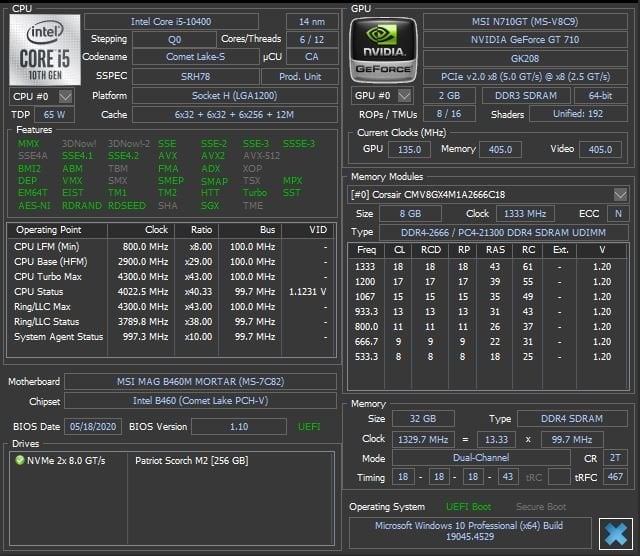The width and height of the screenshot is (640, 556).
Task: Click the module Size 8 GB value
Action: click(x=410, y=214)
